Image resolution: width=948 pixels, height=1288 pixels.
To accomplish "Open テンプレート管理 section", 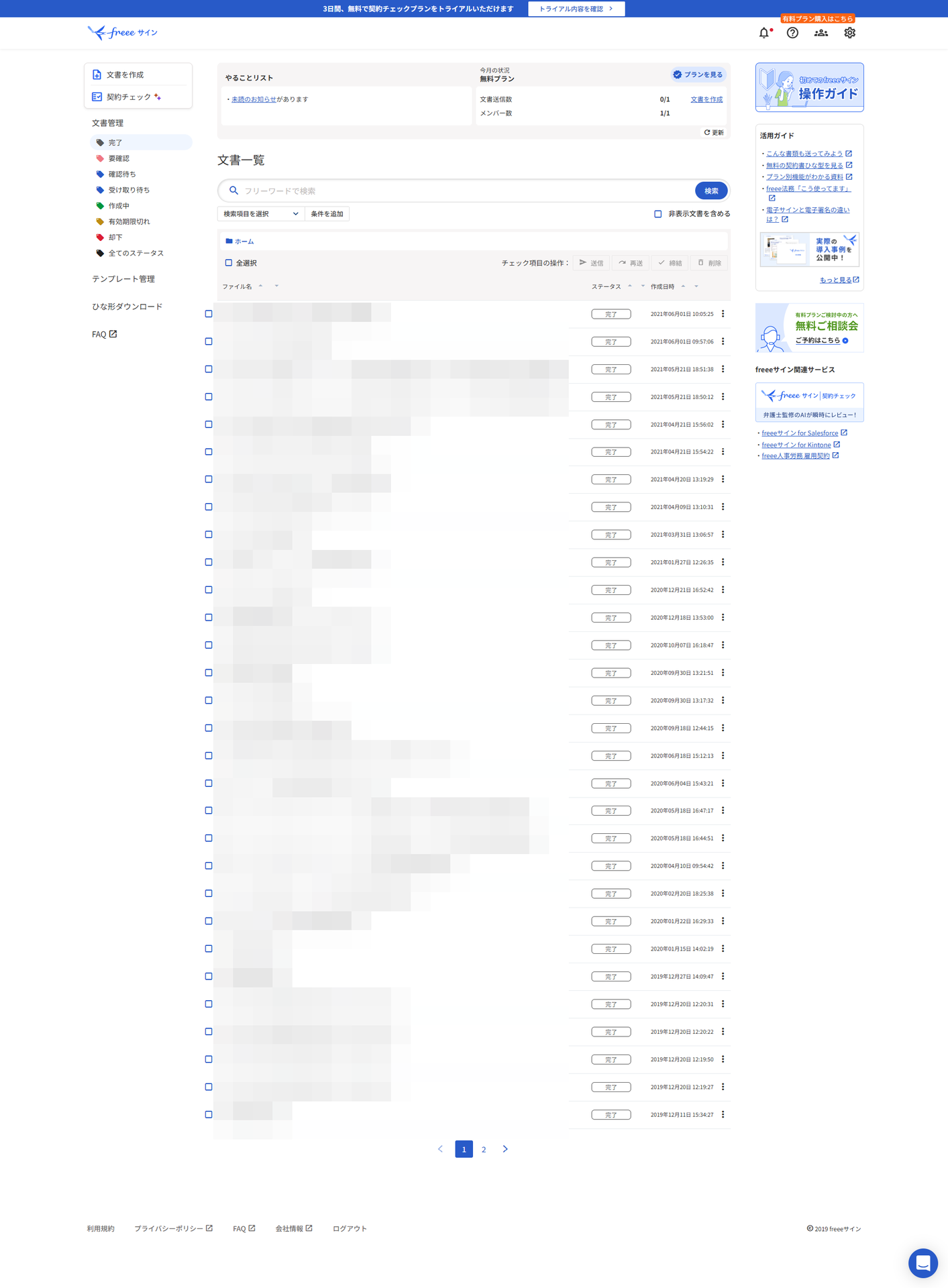I will tap(123, 279).
